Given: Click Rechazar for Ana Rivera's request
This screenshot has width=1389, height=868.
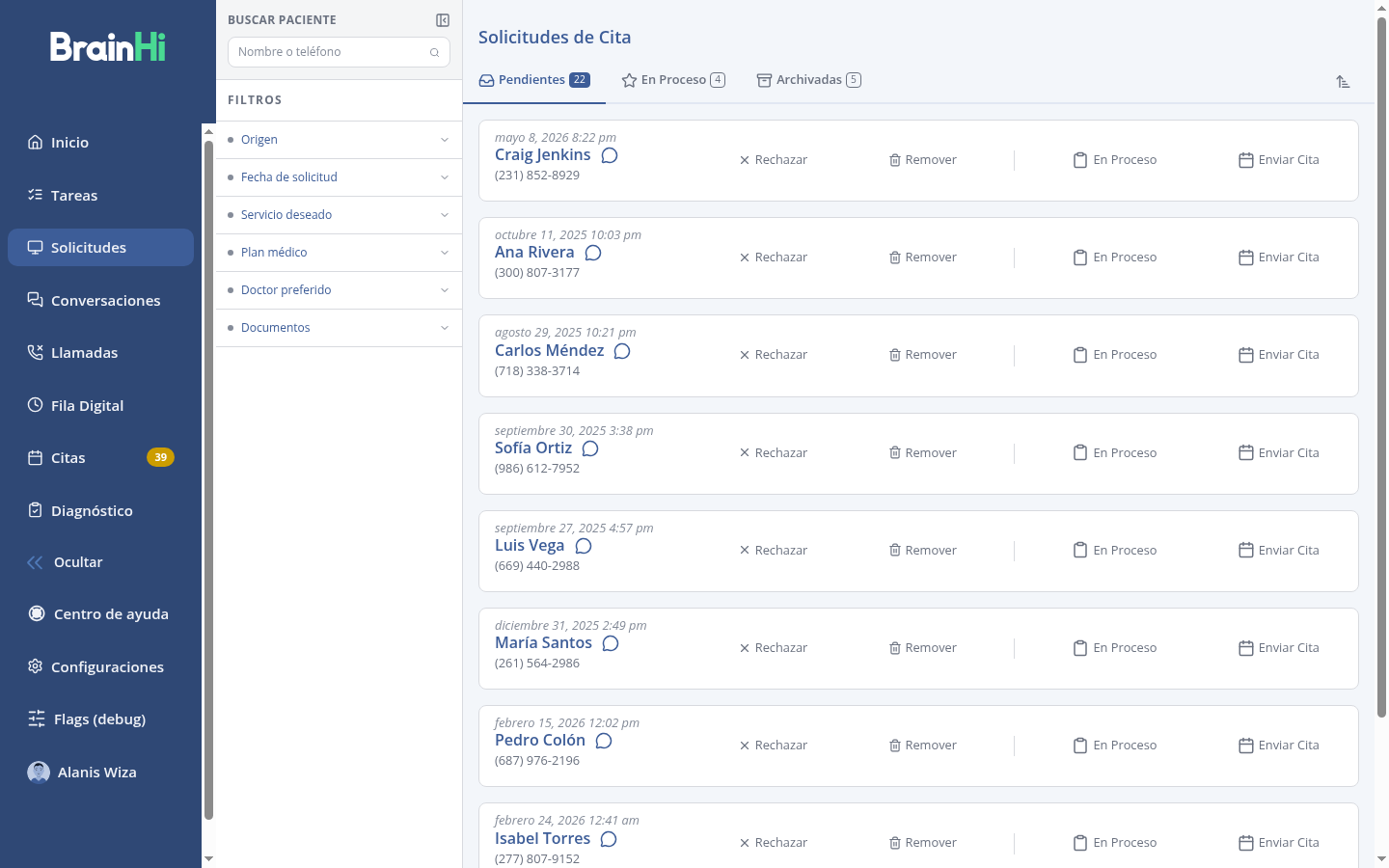Looking at the screenshot, I should pyautogui.click(x=774, y=258).
